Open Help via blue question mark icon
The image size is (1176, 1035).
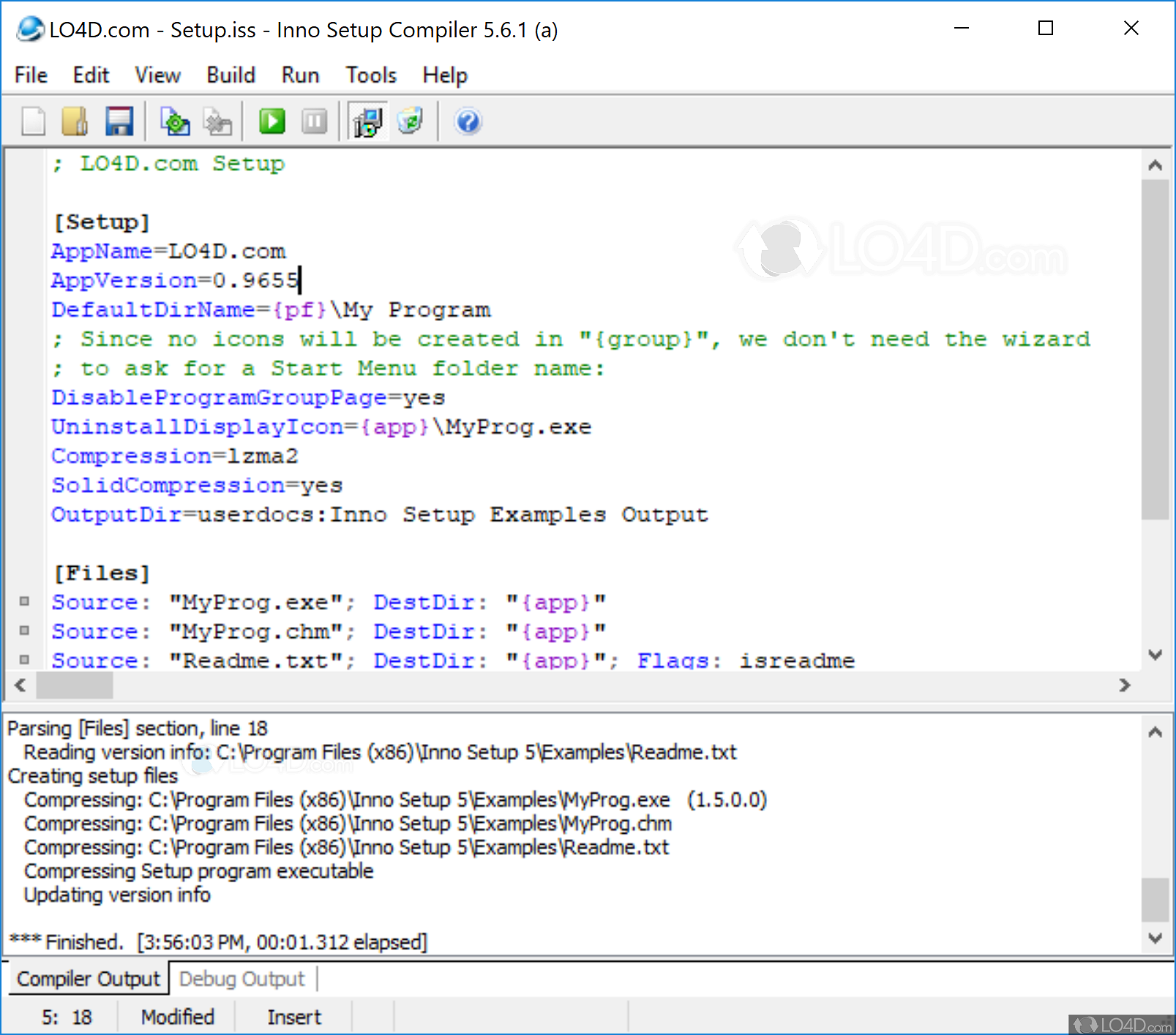click(468, 121)
